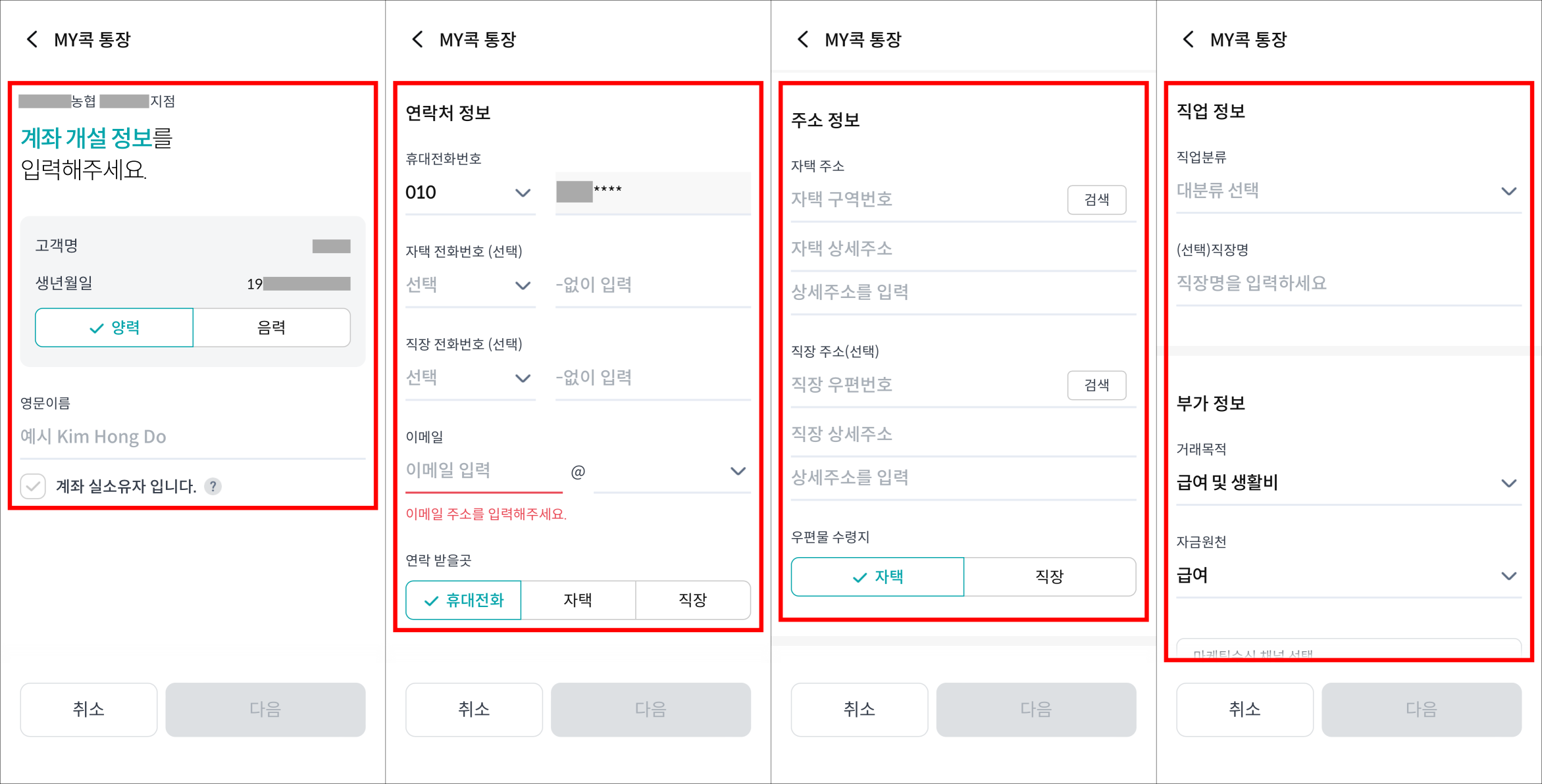Expand work phone 선택 dropdown
Screen dimensions: 1542x784
coord(470,378)
